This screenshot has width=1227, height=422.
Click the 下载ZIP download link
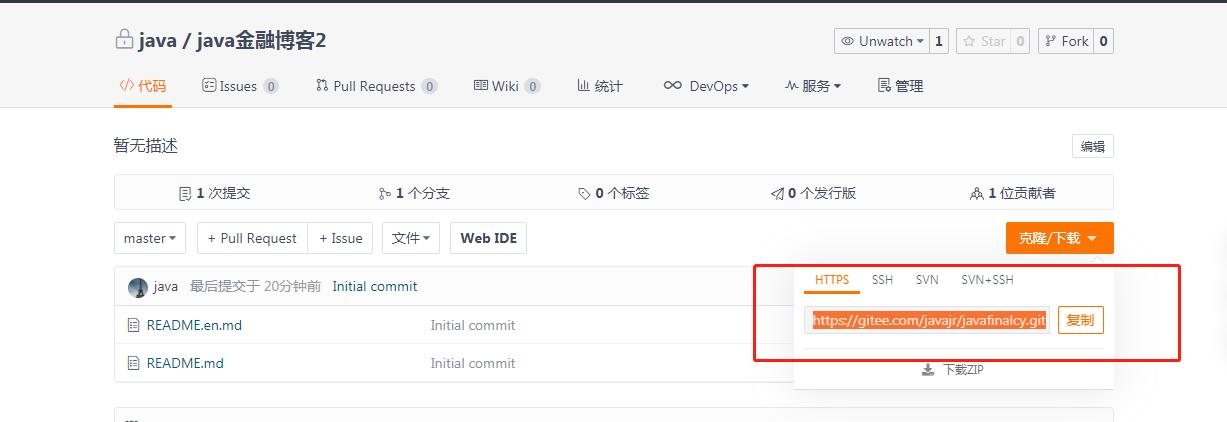(954, 370)
